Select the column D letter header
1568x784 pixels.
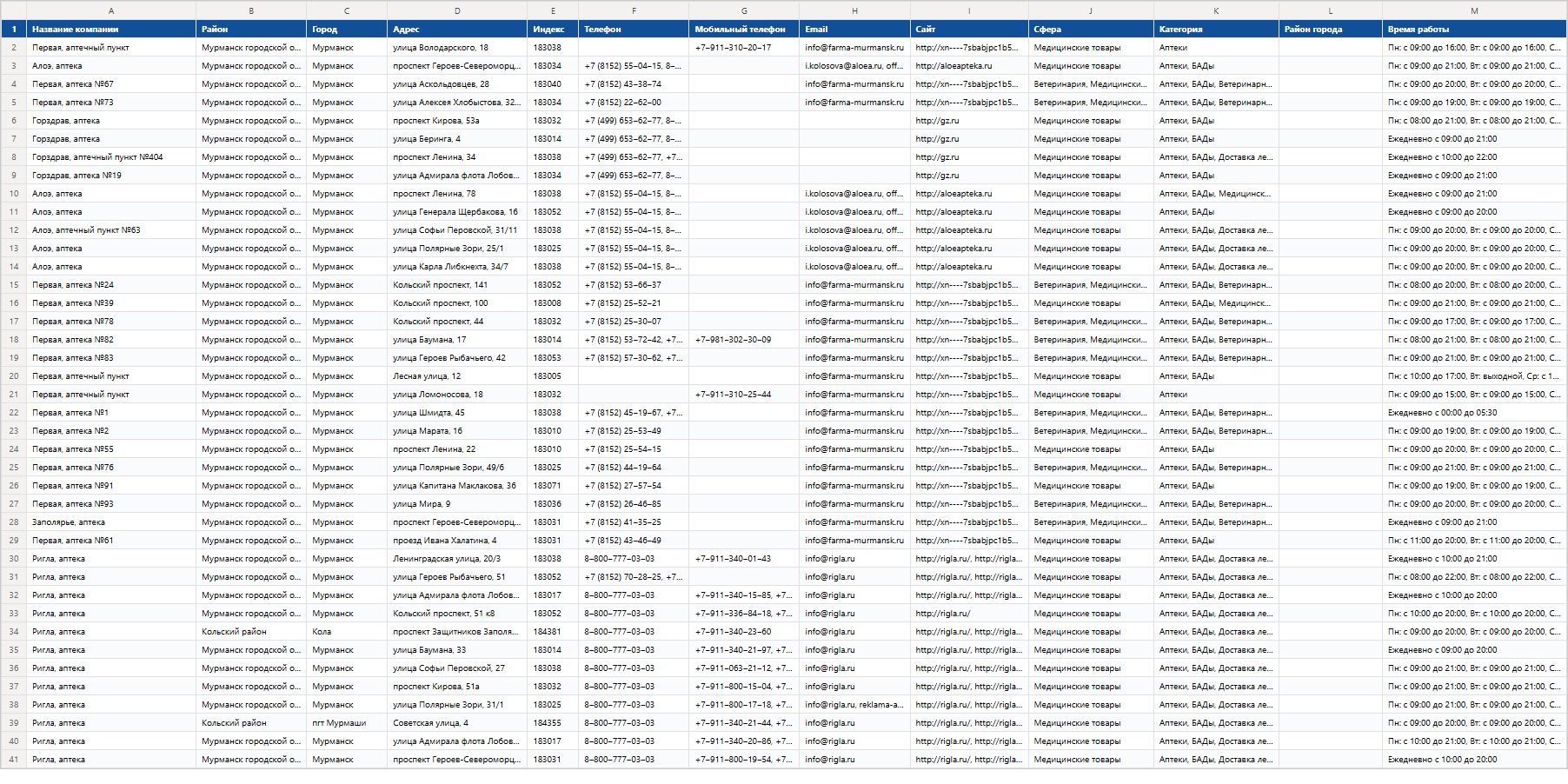pyautogui.click(x=457, y=10)
